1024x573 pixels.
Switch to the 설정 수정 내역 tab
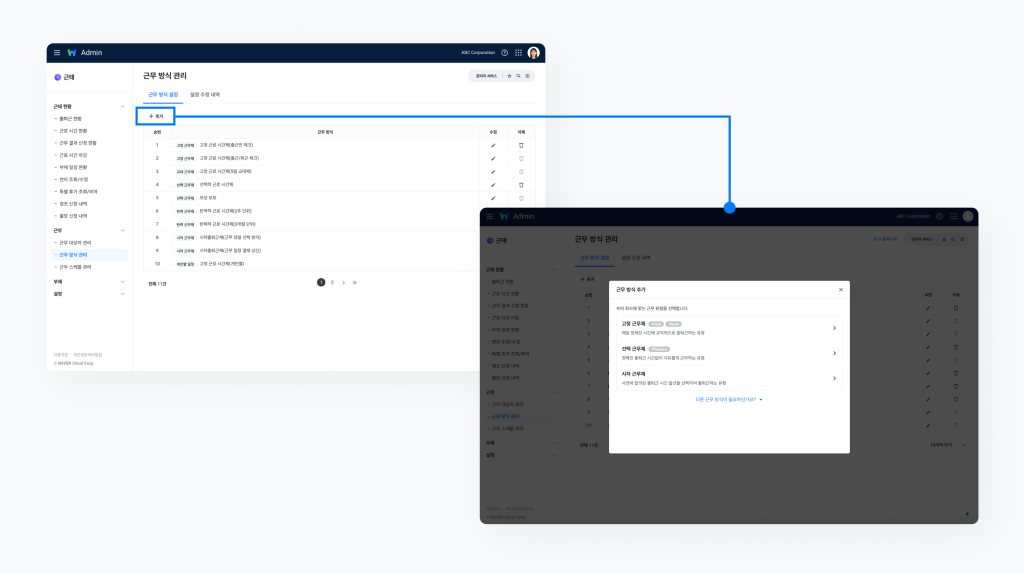tap(205, 95)
